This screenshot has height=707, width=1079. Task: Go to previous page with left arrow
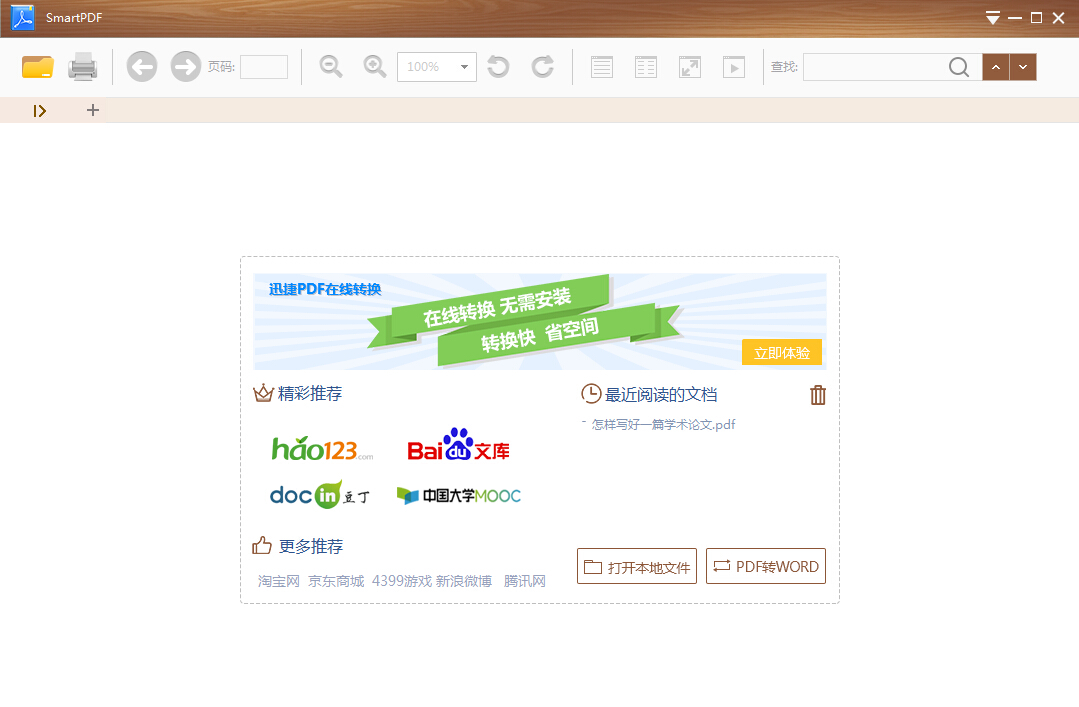142,67
